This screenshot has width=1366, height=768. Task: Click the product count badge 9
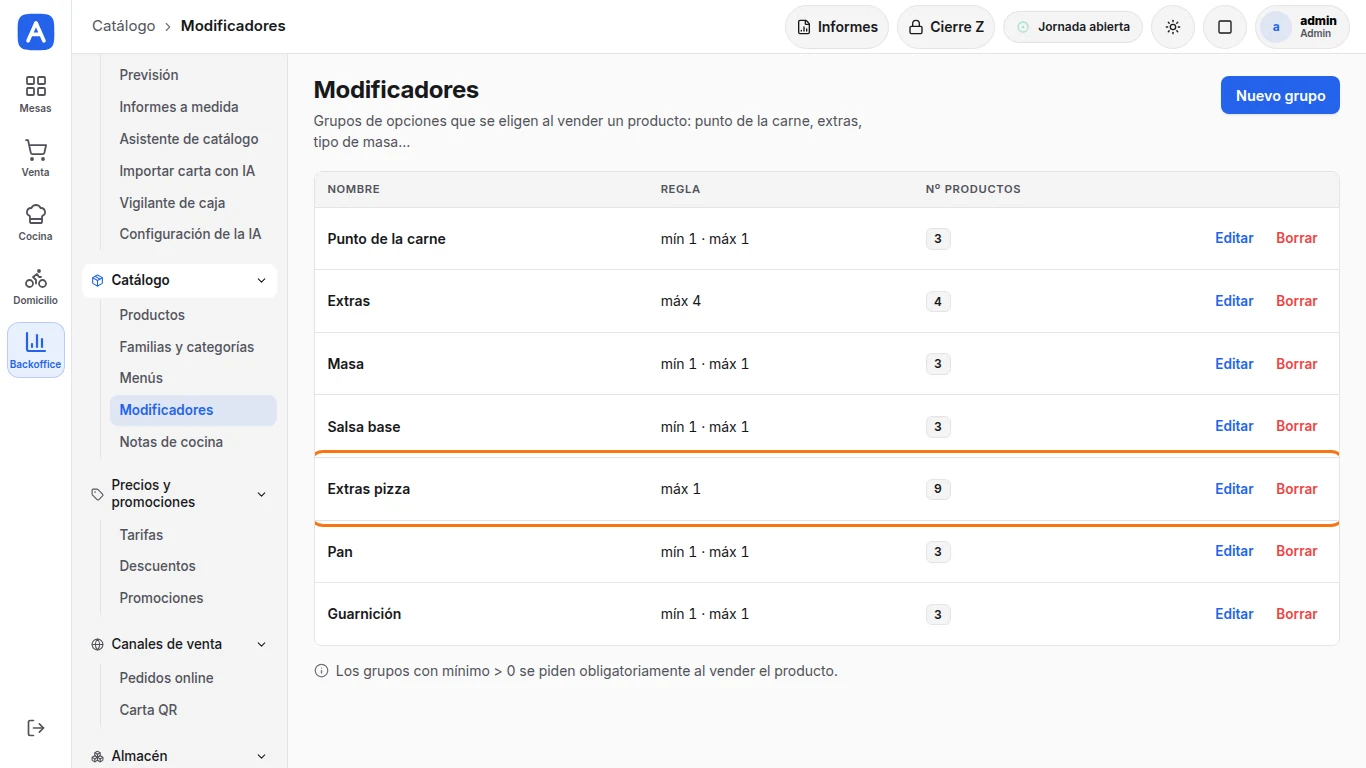coord(938,489)
